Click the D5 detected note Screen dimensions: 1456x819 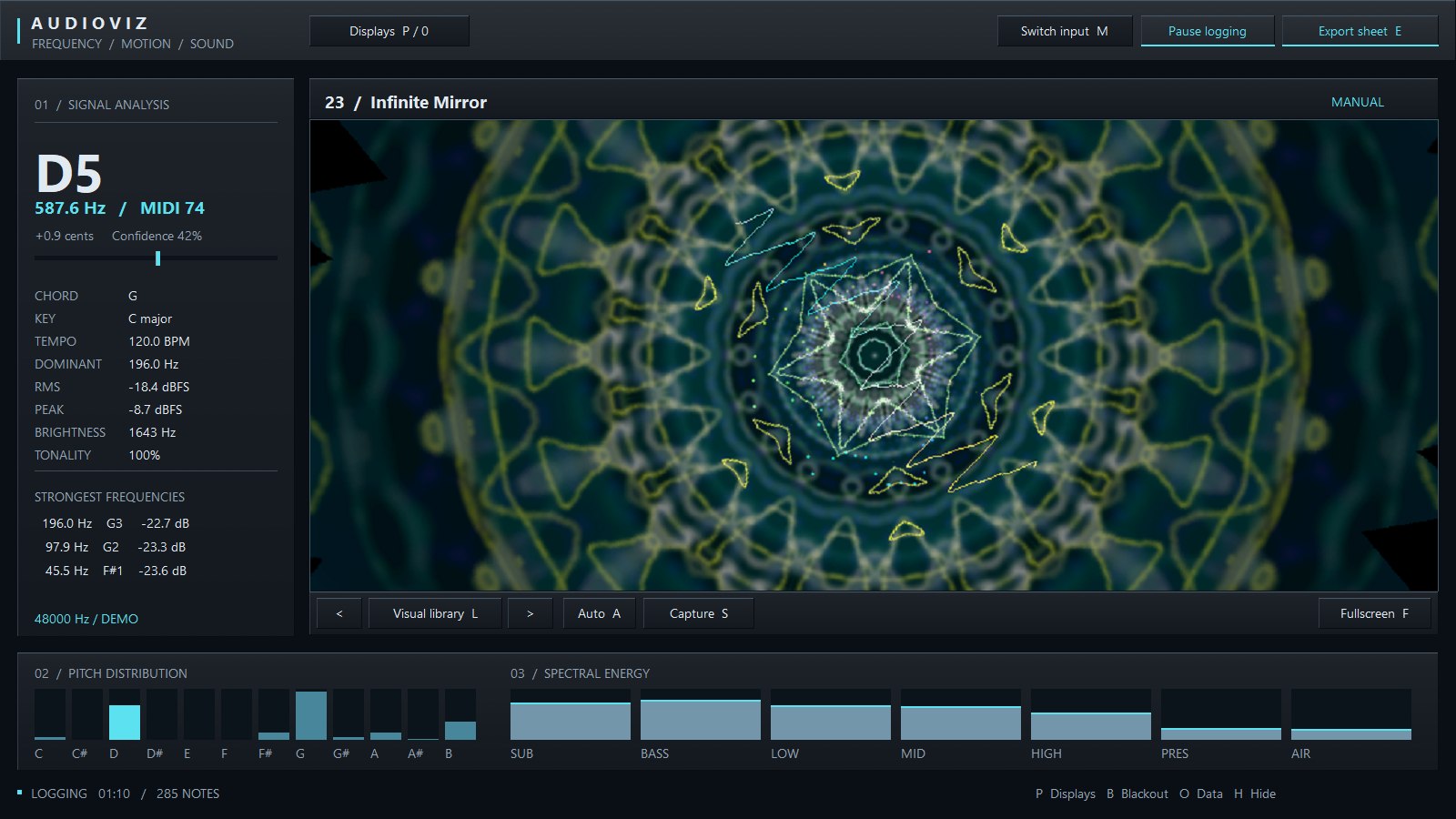(68, 174)
